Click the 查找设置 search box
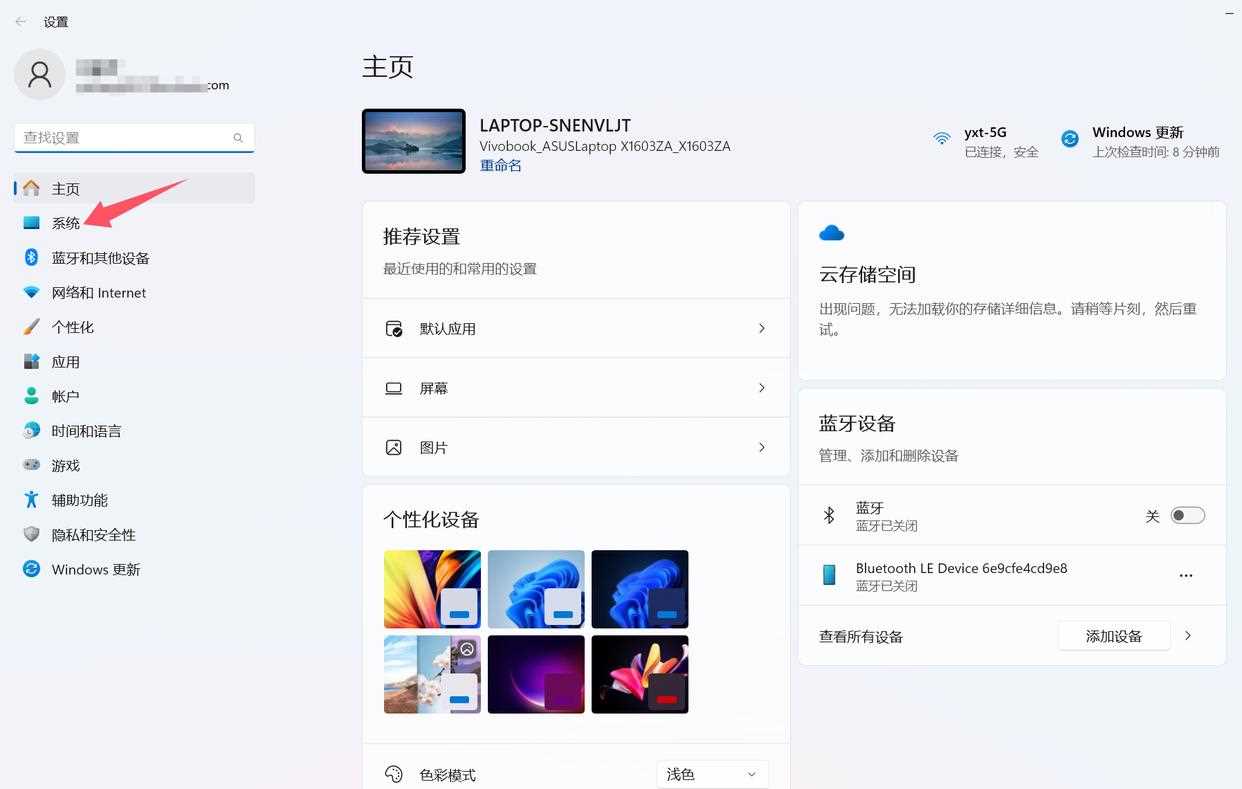The image size is (1242, 789). [130, 137]
